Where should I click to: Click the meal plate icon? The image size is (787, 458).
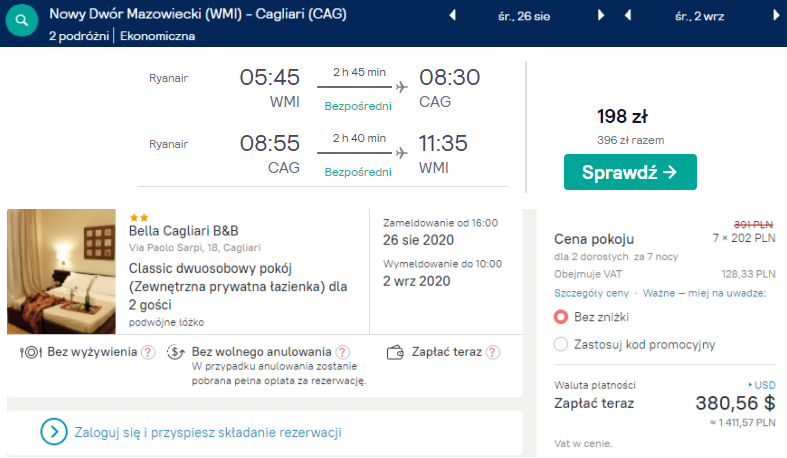coord(31,353)
